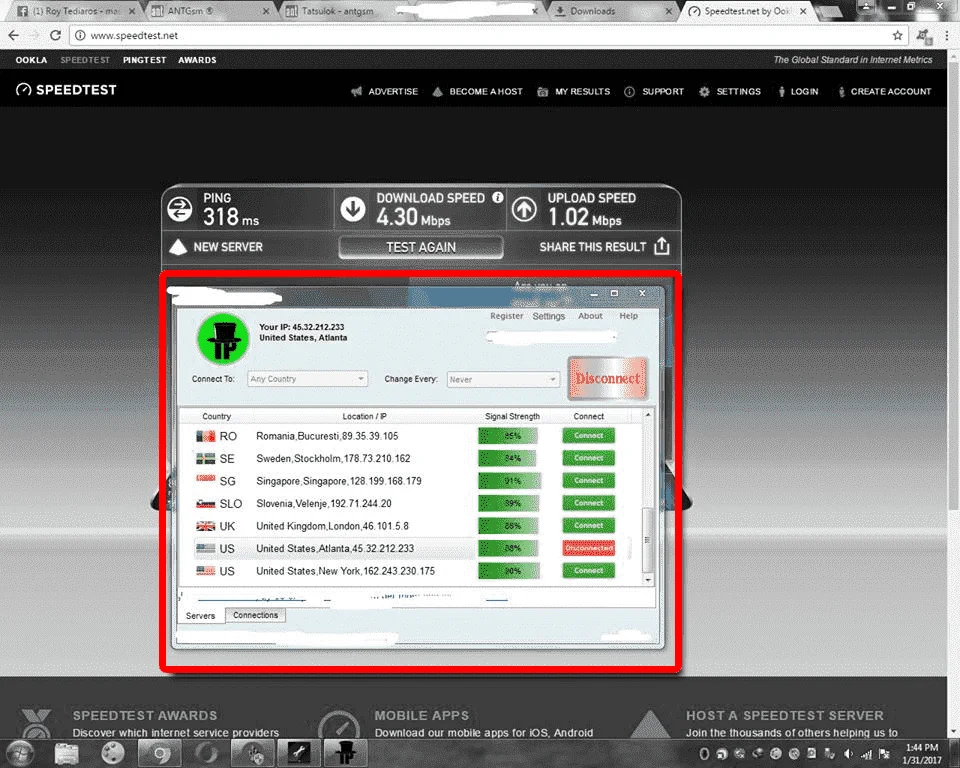960x768 pixels.
Task: Click LOGIN on Speedtest
Action: click(798, 91)
